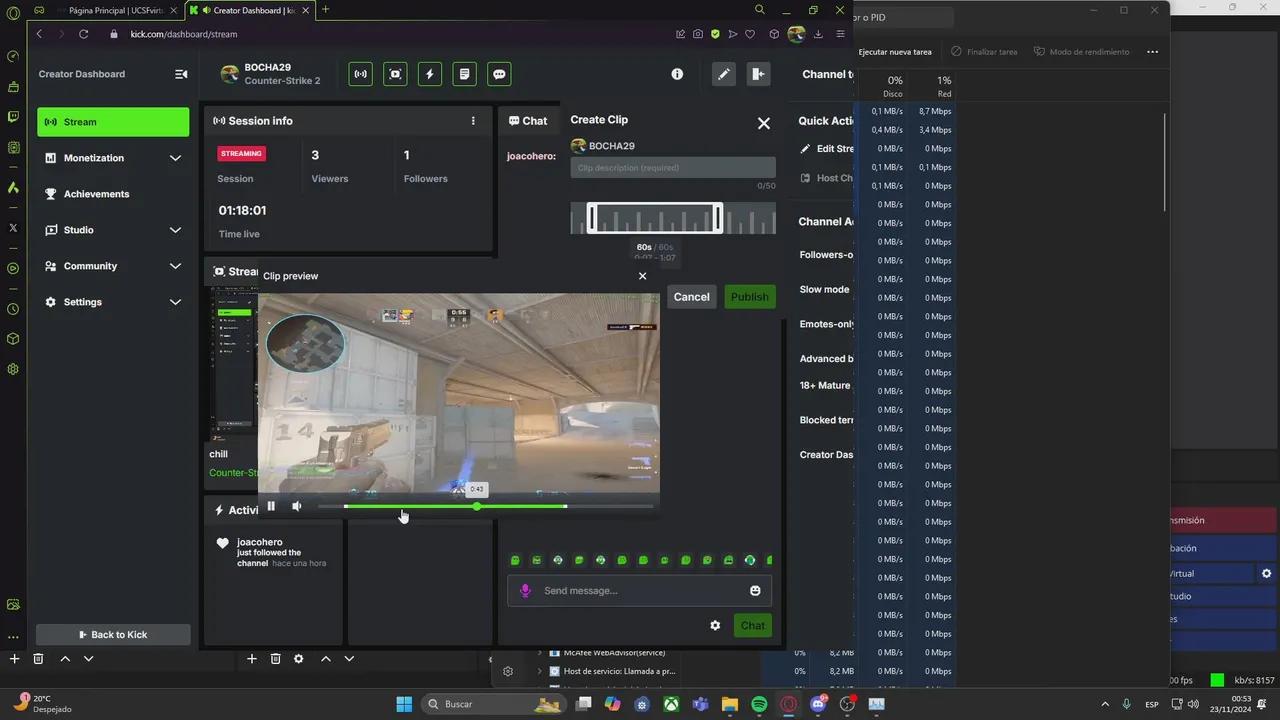Screen dimensions: 1280x720
Task: Click the clip range trimmer timeline
Action: click(x=673, y=218)
